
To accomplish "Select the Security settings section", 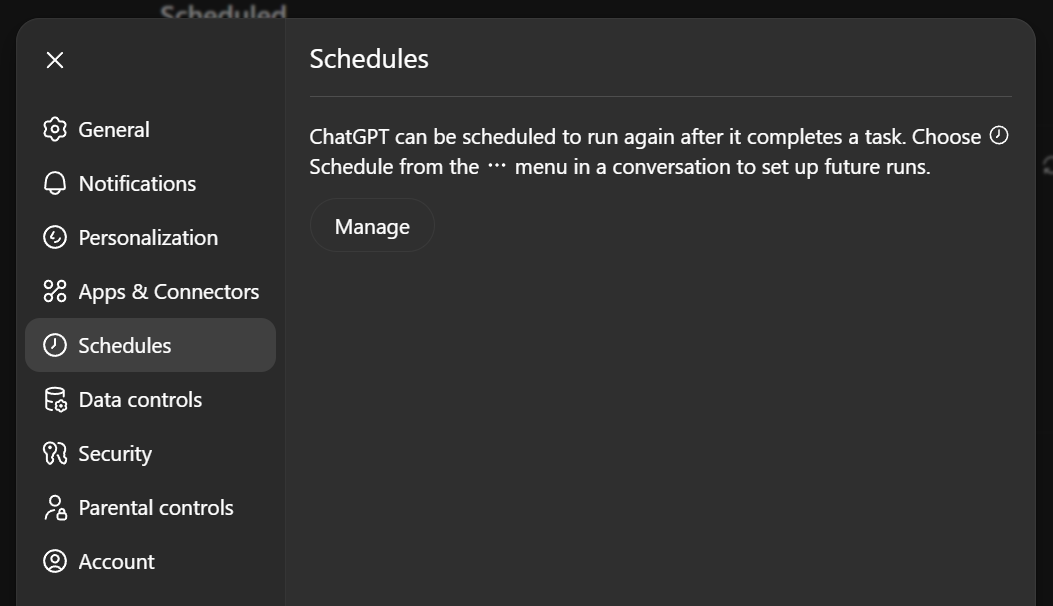I will pos(114,453).
